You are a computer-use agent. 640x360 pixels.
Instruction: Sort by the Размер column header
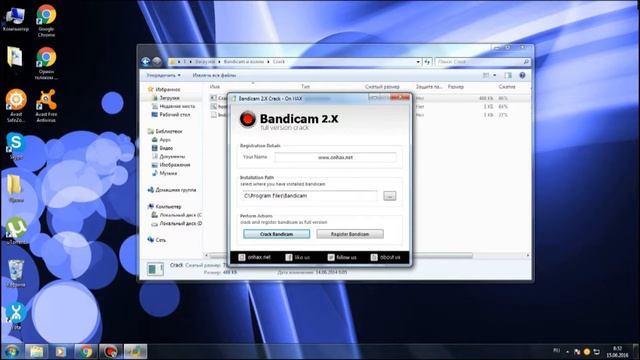click(x=456, y=87)
